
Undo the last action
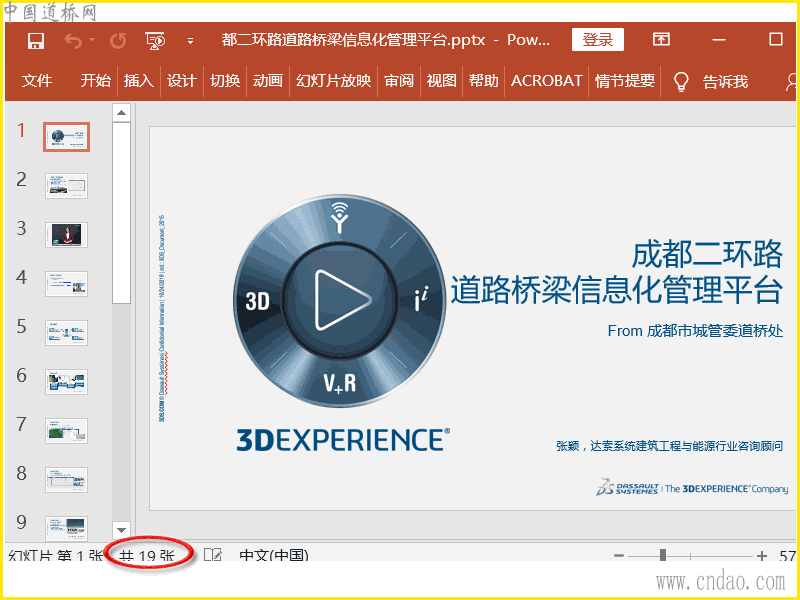coord(73,40)
